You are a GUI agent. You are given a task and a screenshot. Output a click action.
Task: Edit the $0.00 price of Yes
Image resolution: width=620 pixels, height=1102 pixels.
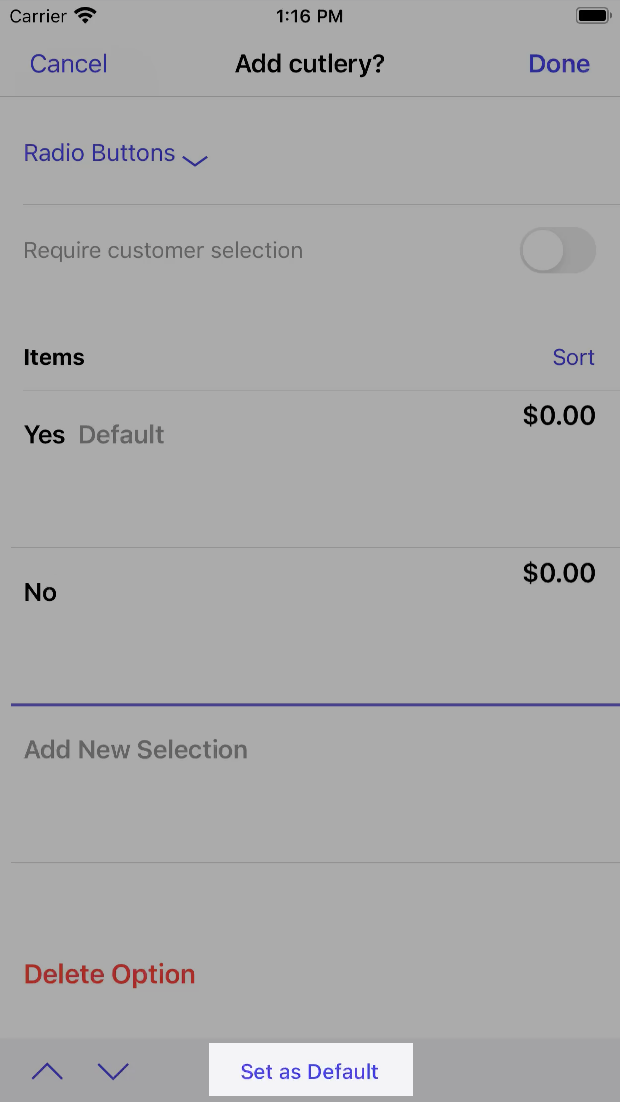tap(558, 415)
